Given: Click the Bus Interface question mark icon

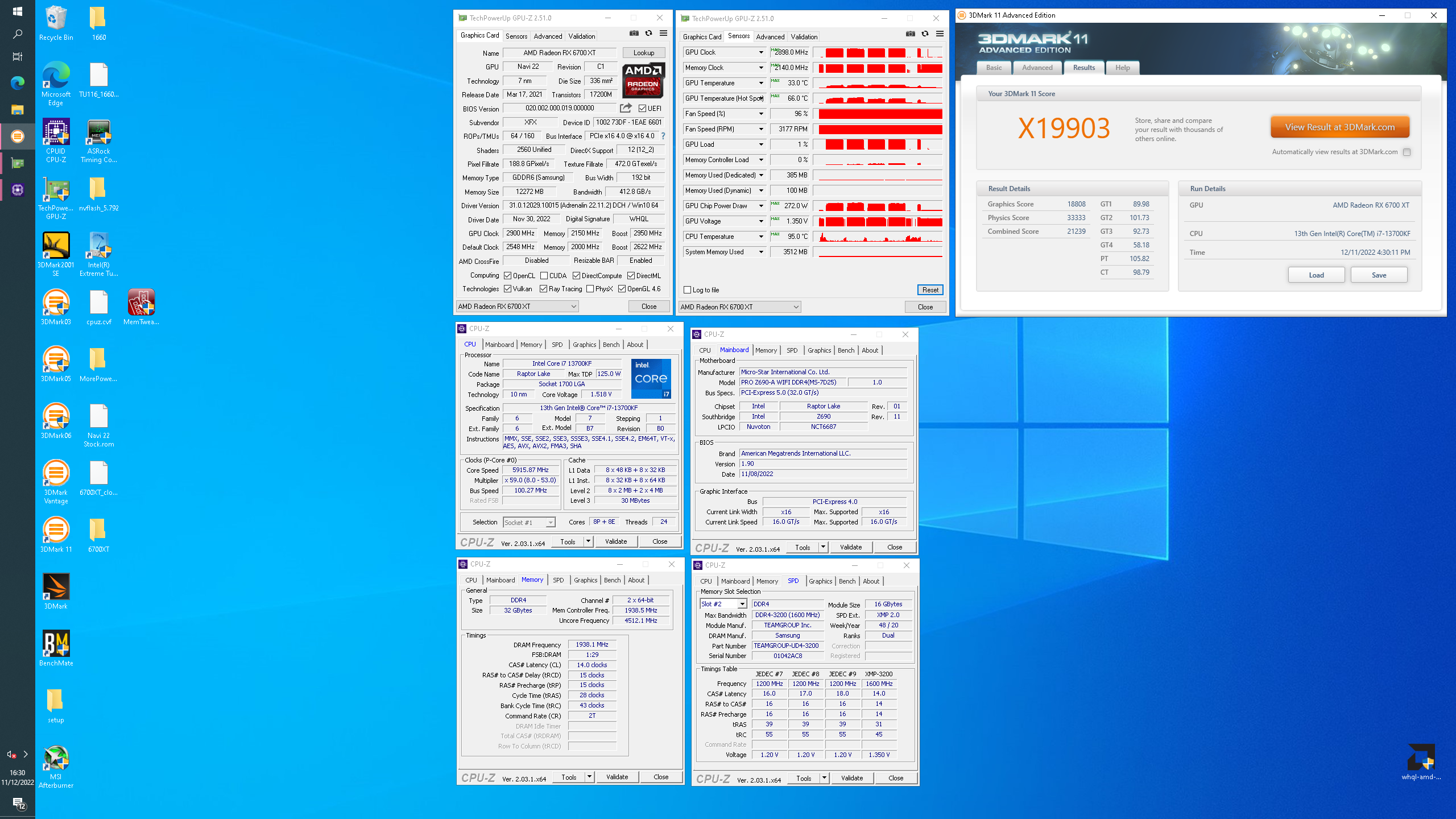Looking at the screenshot, I should point(663,136).
